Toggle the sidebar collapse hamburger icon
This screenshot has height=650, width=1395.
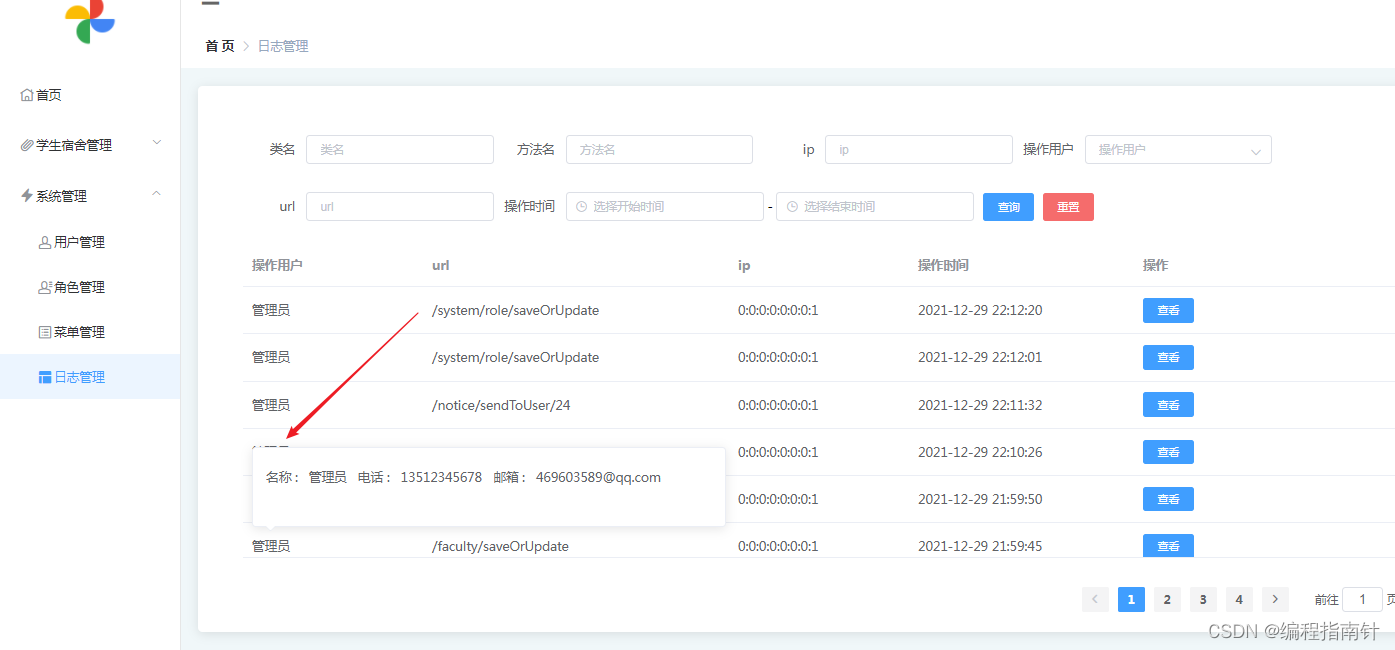pos(210,4)
